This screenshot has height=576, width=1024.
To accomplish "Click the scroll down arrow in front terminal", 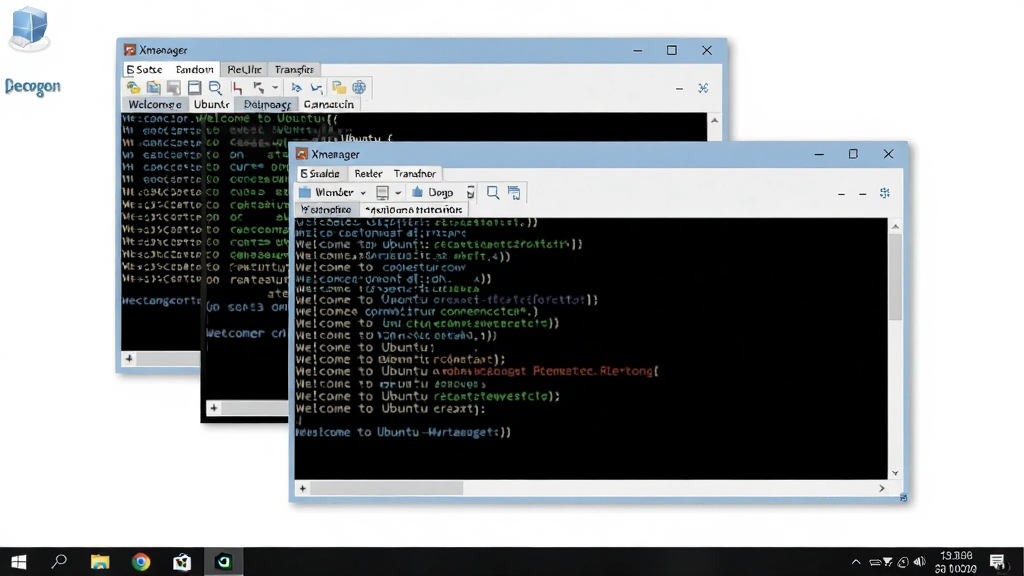I will [895, 473].
